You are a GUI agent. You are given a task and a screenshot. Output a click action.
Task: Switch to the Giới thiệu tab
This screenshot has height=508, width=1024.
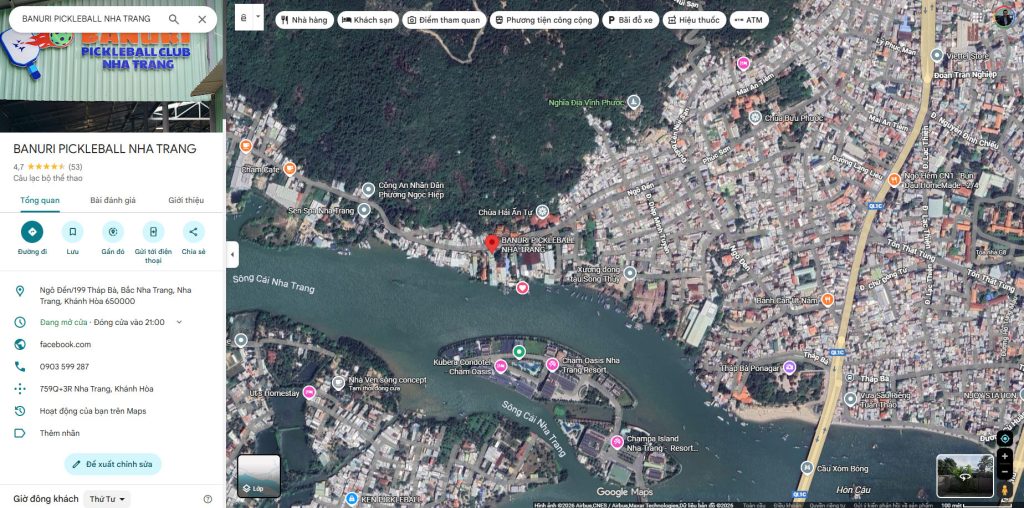(186, 200)
